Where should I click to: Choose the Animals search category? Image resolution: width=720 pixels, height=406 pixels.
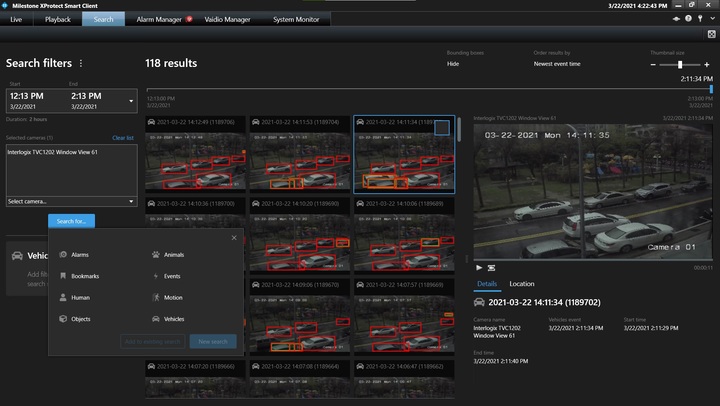tap(174, 255)
